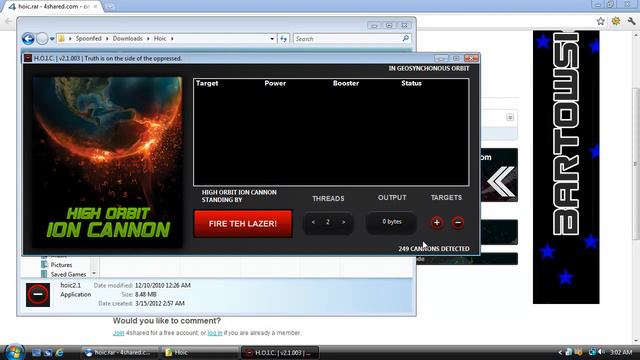Select Spoonfed in the Explorer breadcrumb
The width and height of the screenshot is (640, 360).
click(x=89, y=38)
